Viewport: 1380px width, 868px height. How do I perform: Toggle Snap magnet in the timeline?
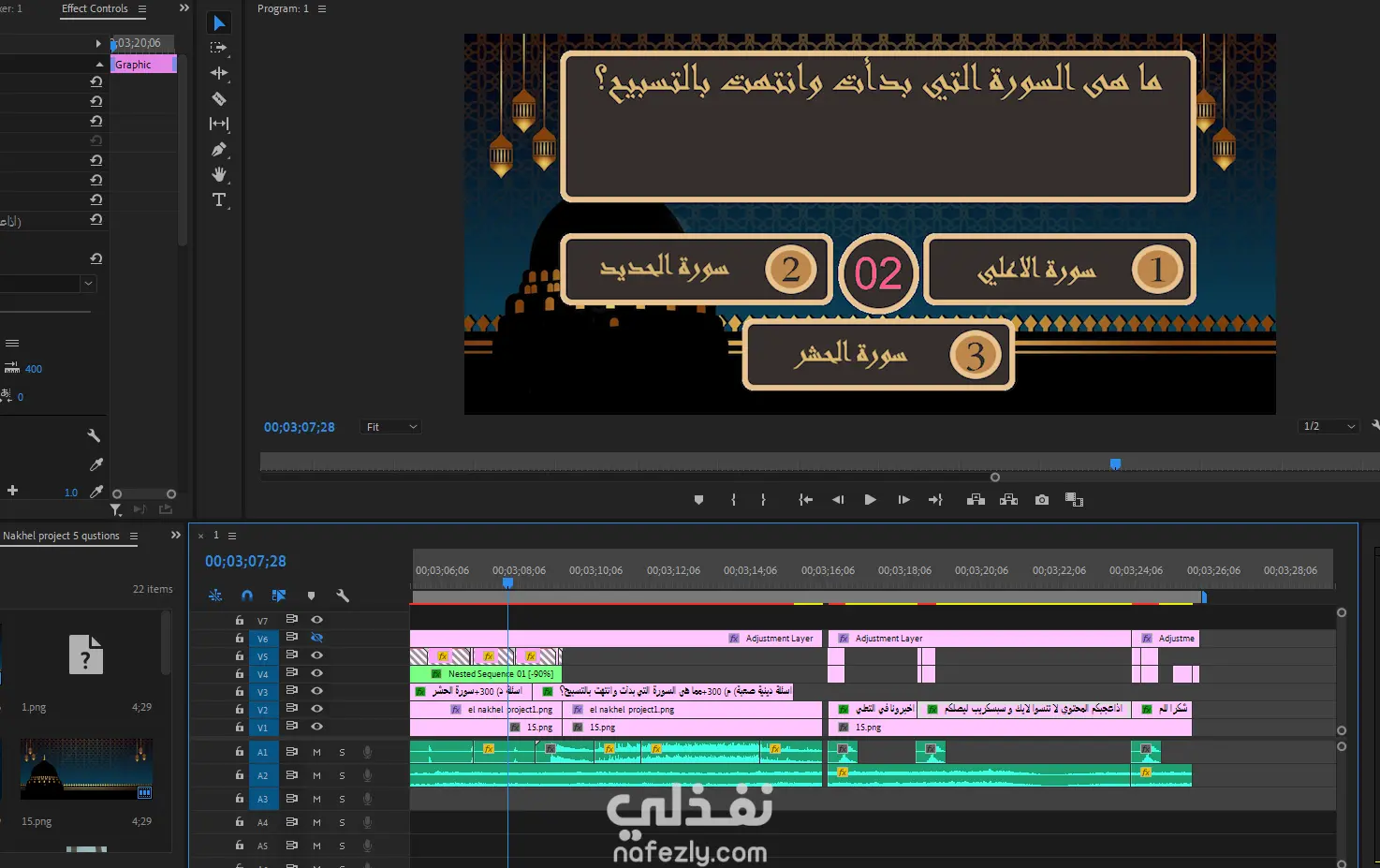pyautogui.click(x=247, y=596)
